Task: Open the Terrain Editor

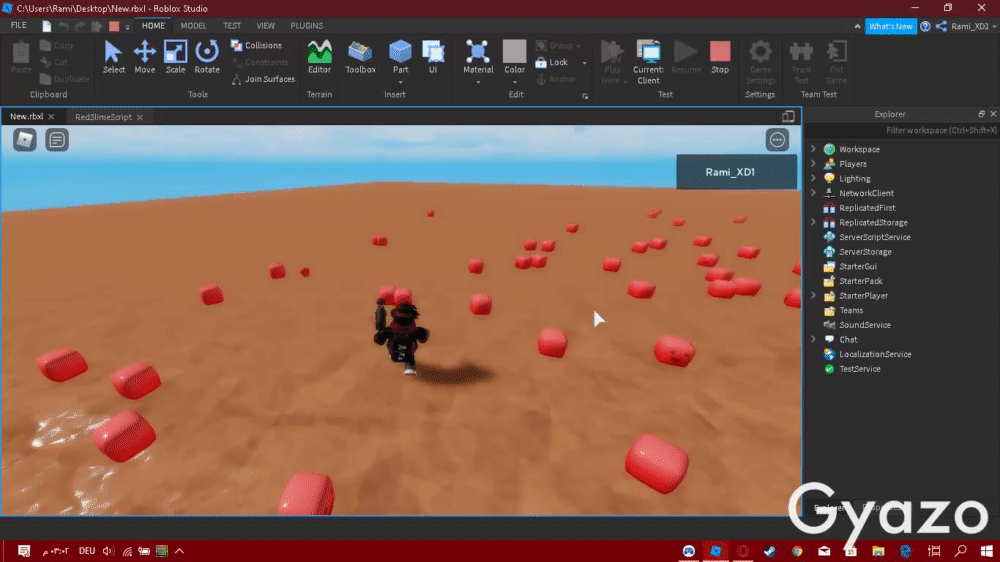Action: click(x=320, y=57)
